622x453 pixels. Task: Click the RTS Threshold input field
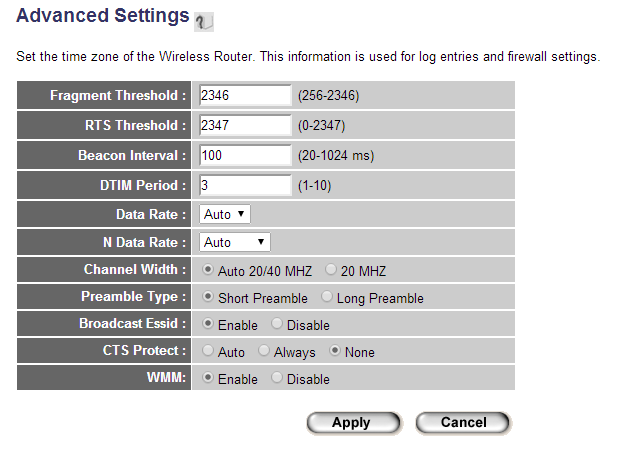pos(244,126)
